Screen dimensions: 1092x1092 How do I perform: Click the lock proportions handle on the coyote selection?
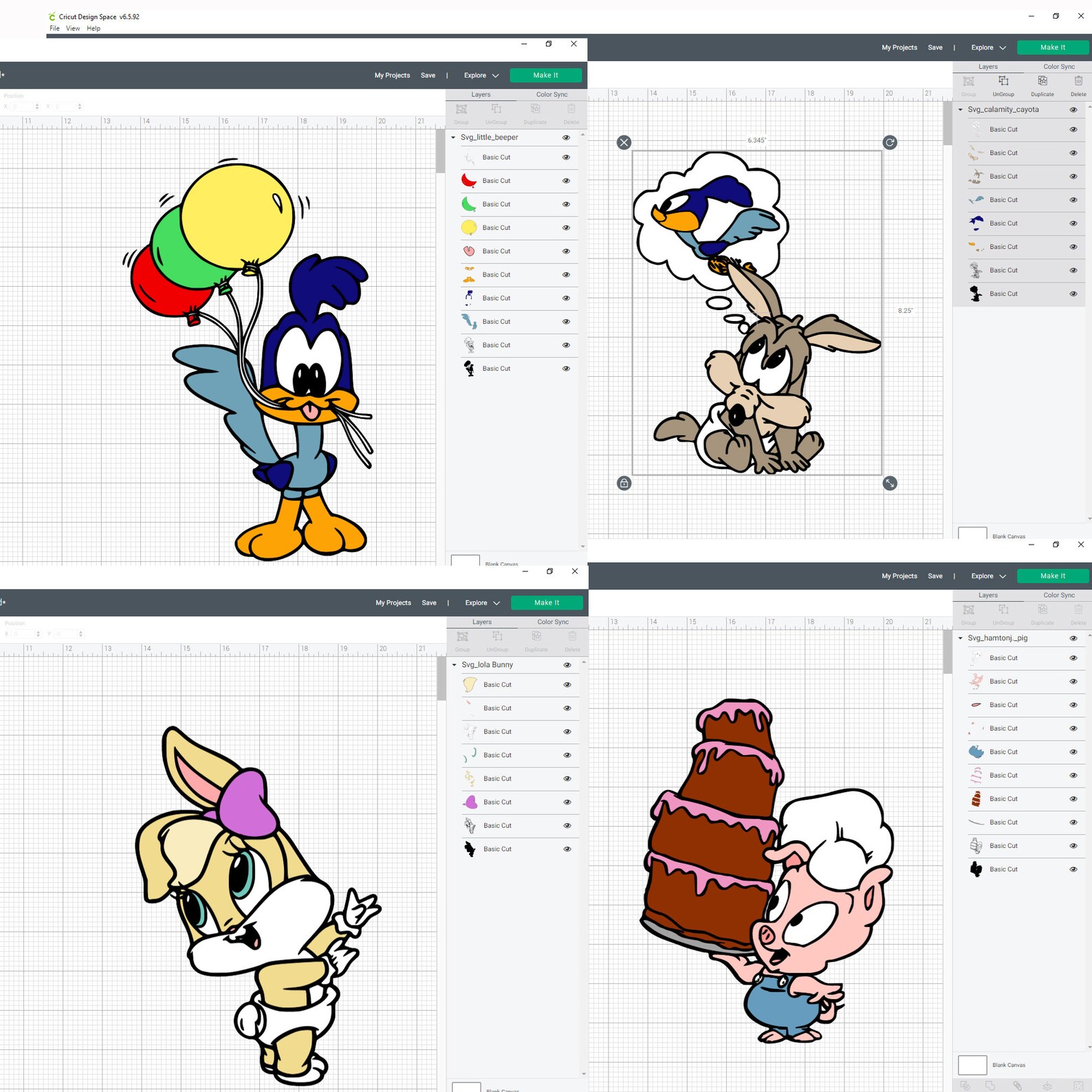click(624, 483)
